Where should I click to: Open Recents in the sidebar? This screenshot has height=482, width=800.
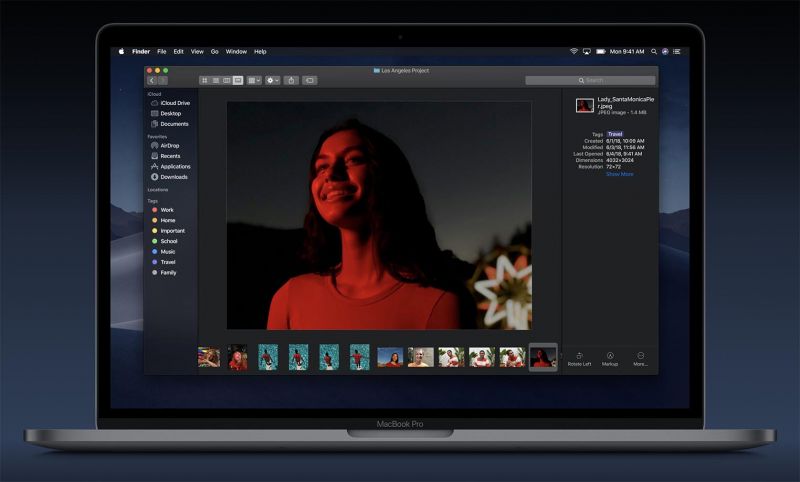click(166, 156)
